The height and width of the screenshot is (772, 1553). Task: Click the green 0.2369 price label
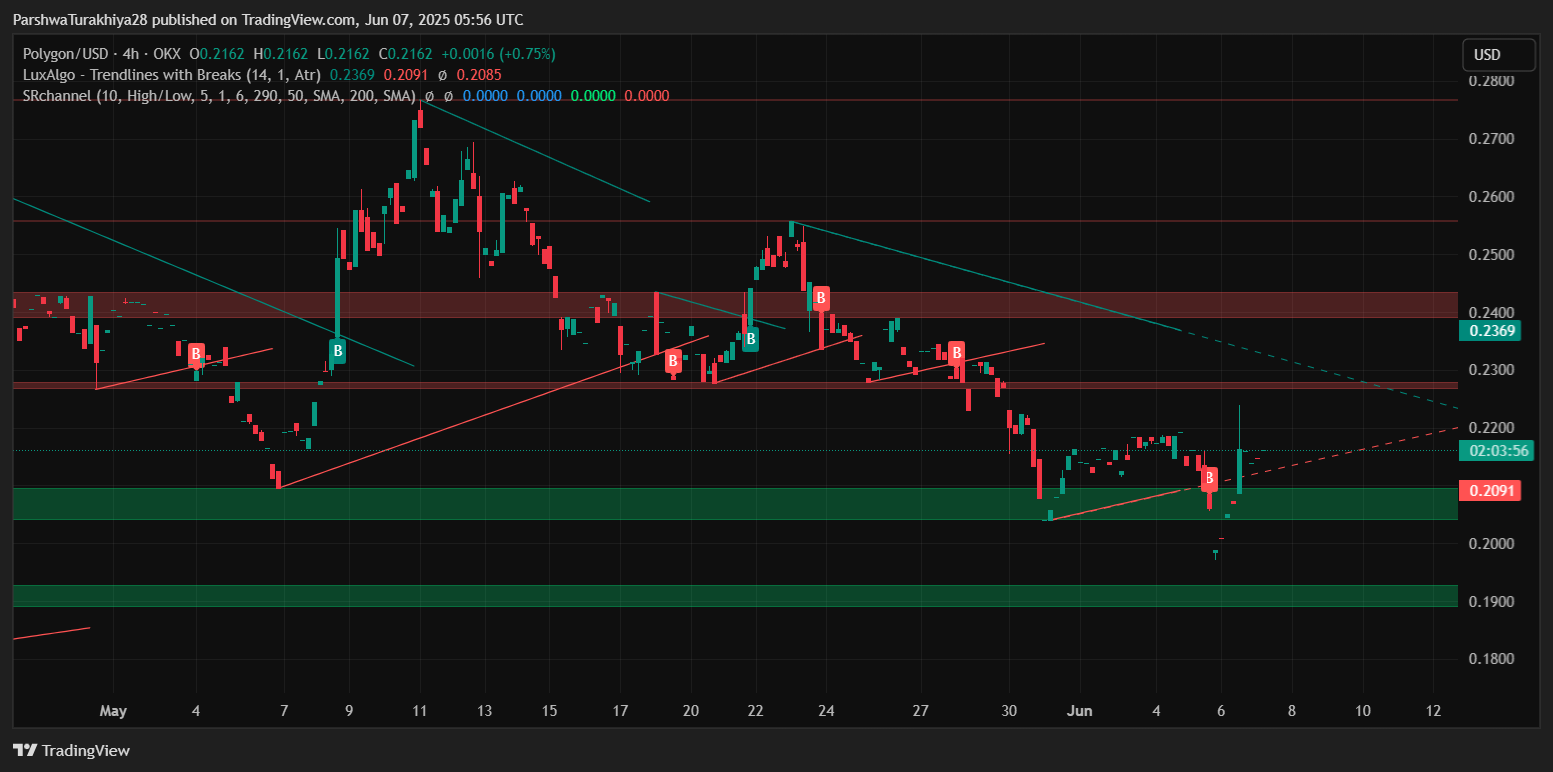pyautogui.click(x=1490, y=331)
